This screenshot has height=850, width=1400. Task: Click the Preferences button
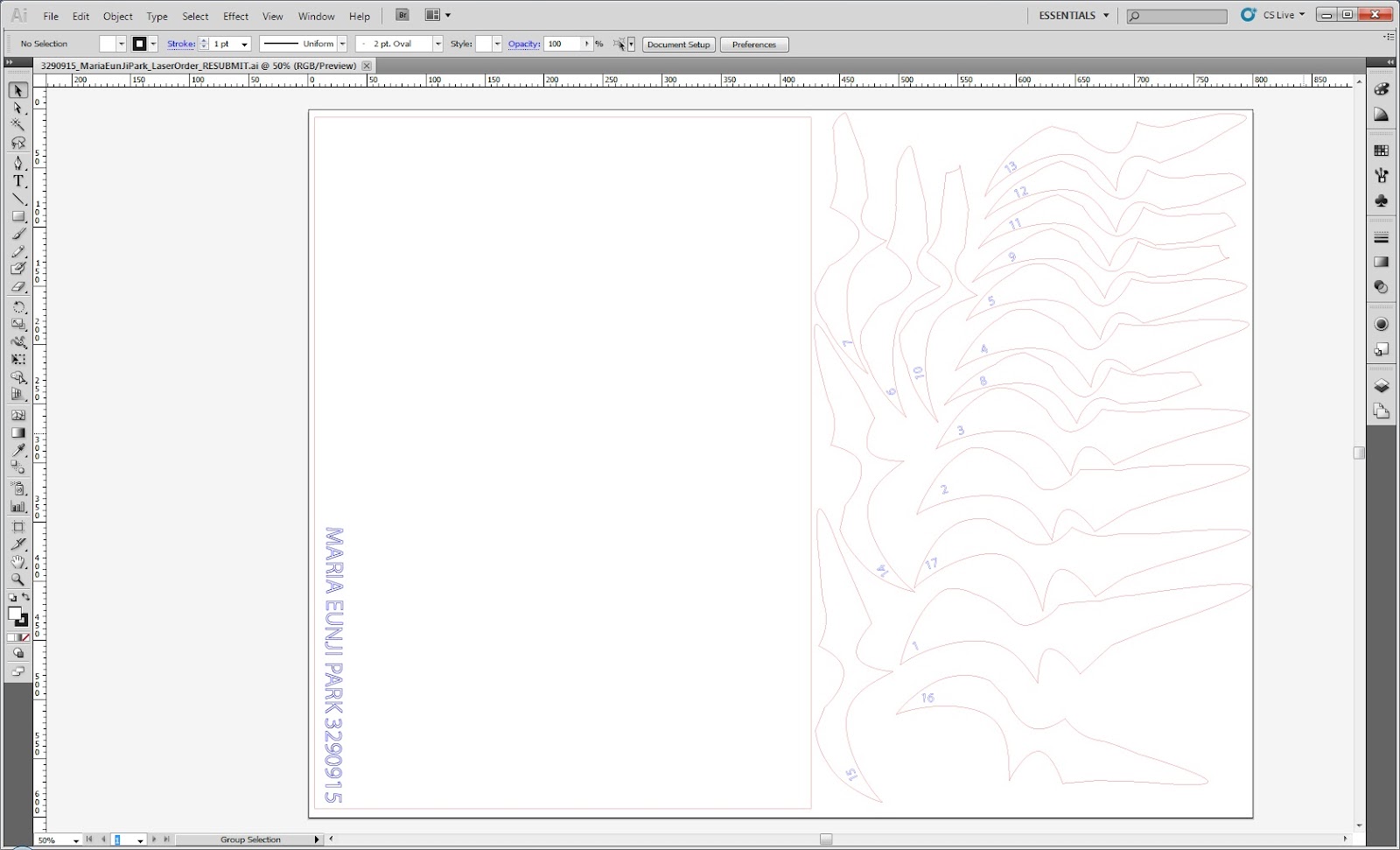pos(754,45)
